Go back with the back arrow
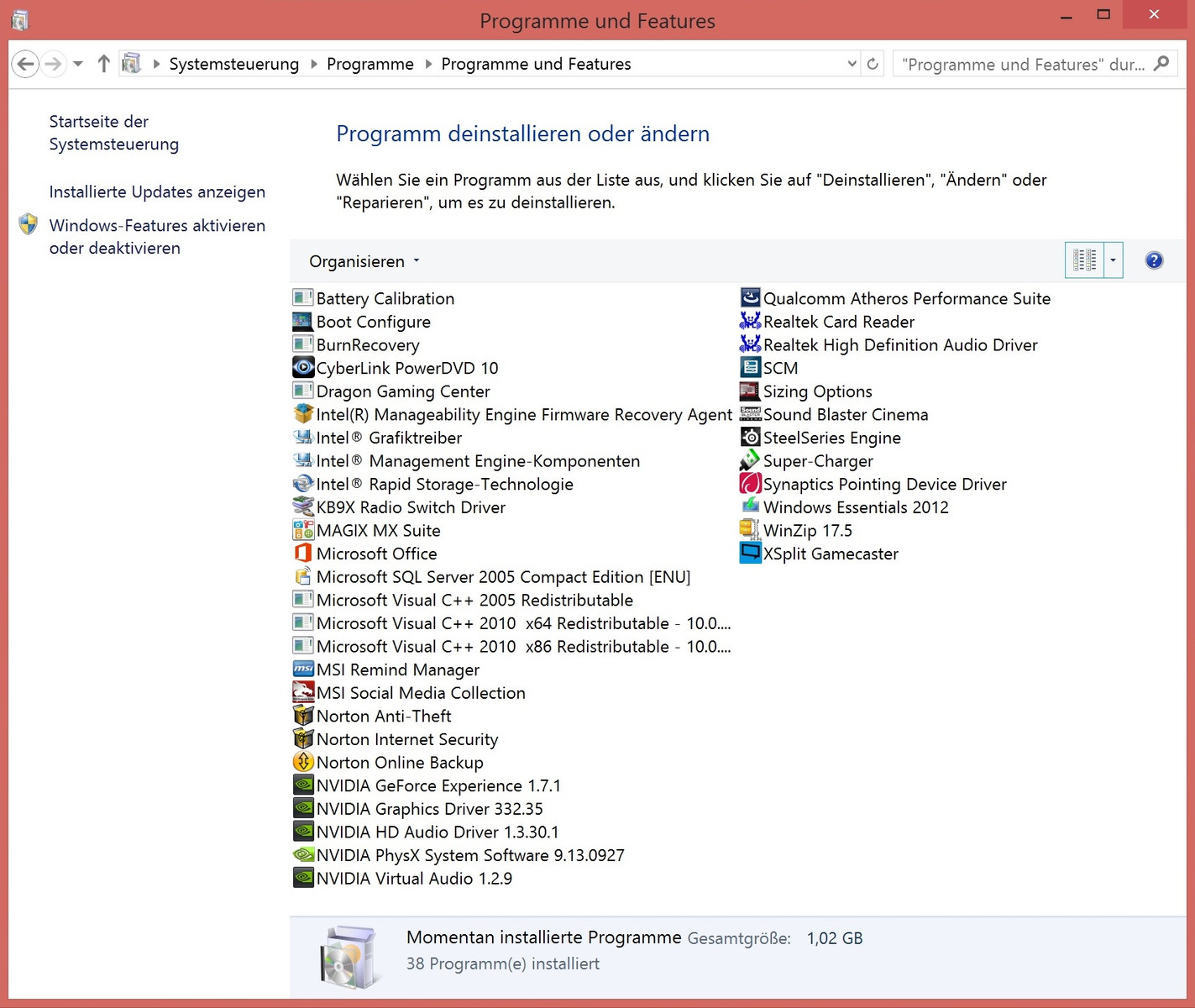This screenshot has width=1195, height=1008. pos(26,64)
